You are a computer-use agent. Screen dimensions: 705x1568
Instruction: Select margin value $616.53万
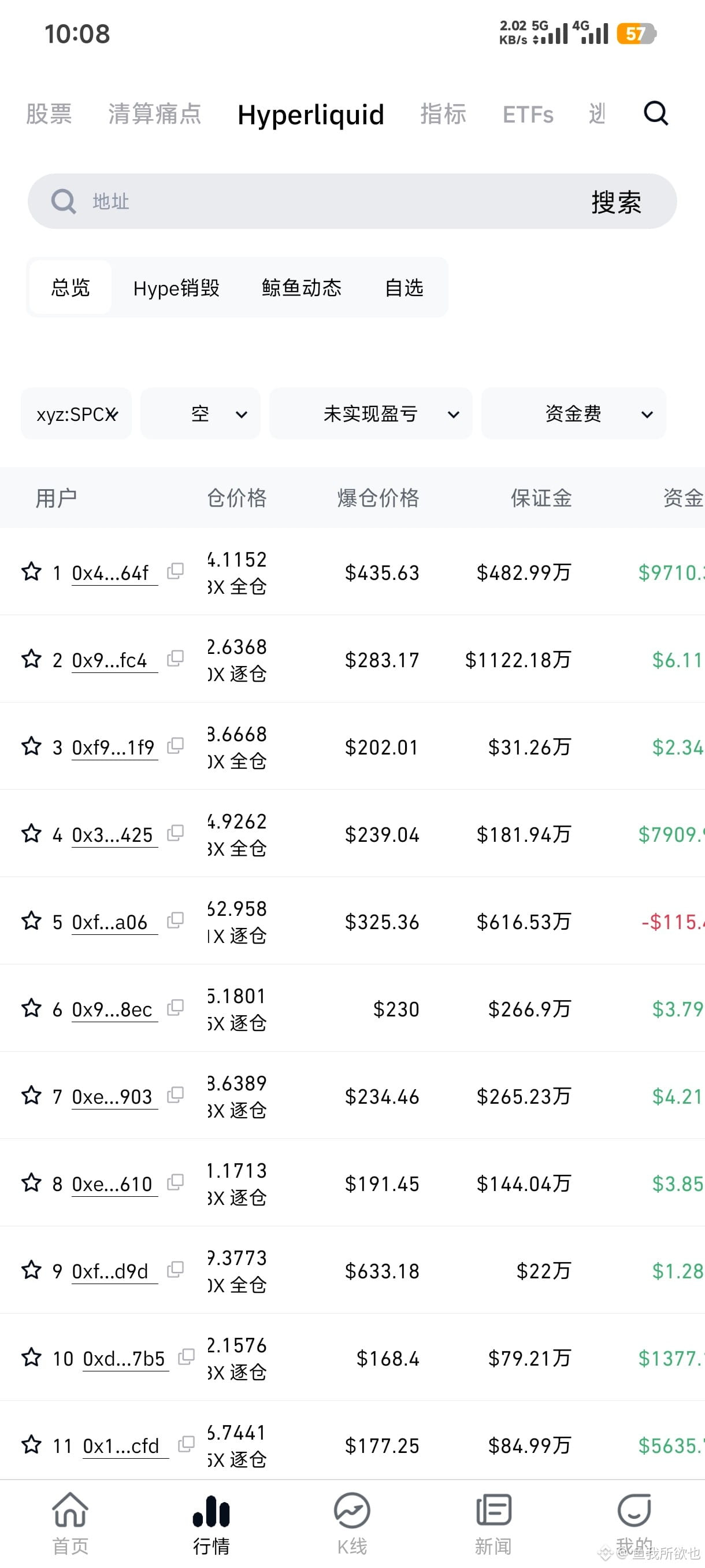click(x=524, y=922)
